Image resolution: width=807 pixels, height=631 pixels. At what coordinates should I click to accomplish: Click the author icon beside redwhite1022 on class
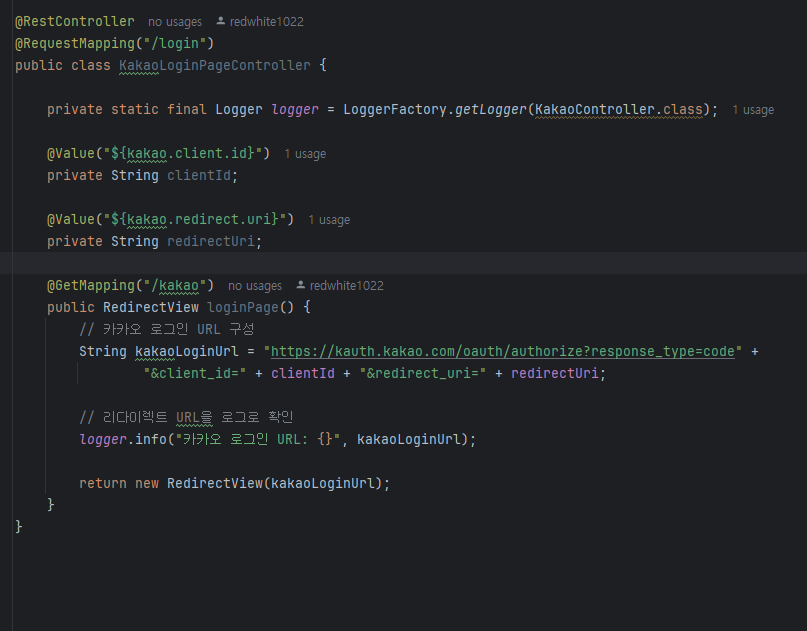click(x=220, y=21)
